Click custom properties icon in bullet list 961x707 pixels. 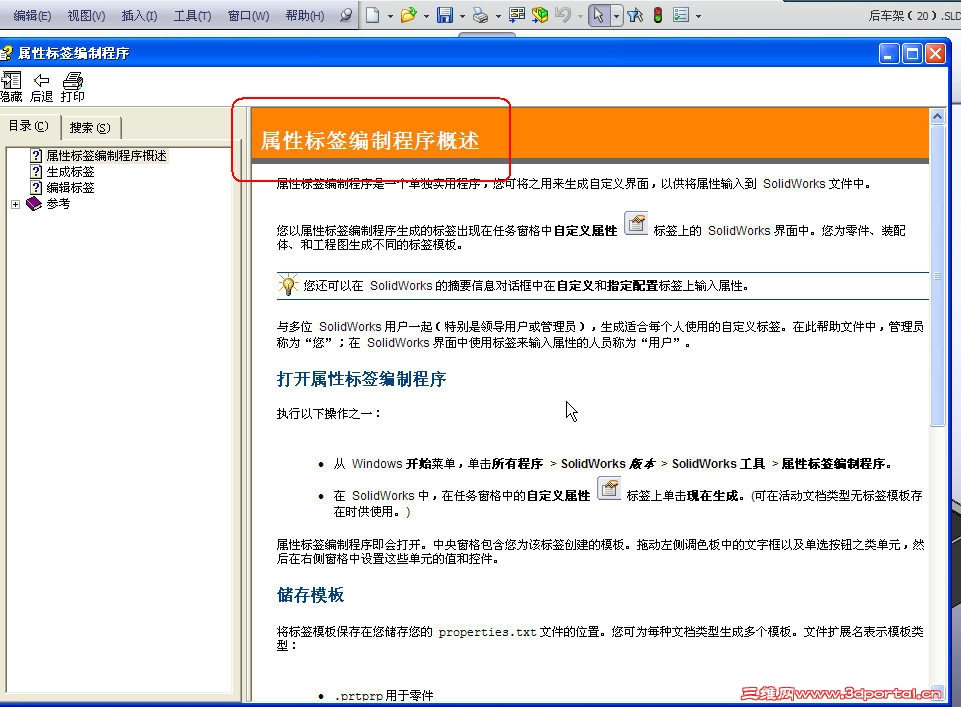point(609,488)
